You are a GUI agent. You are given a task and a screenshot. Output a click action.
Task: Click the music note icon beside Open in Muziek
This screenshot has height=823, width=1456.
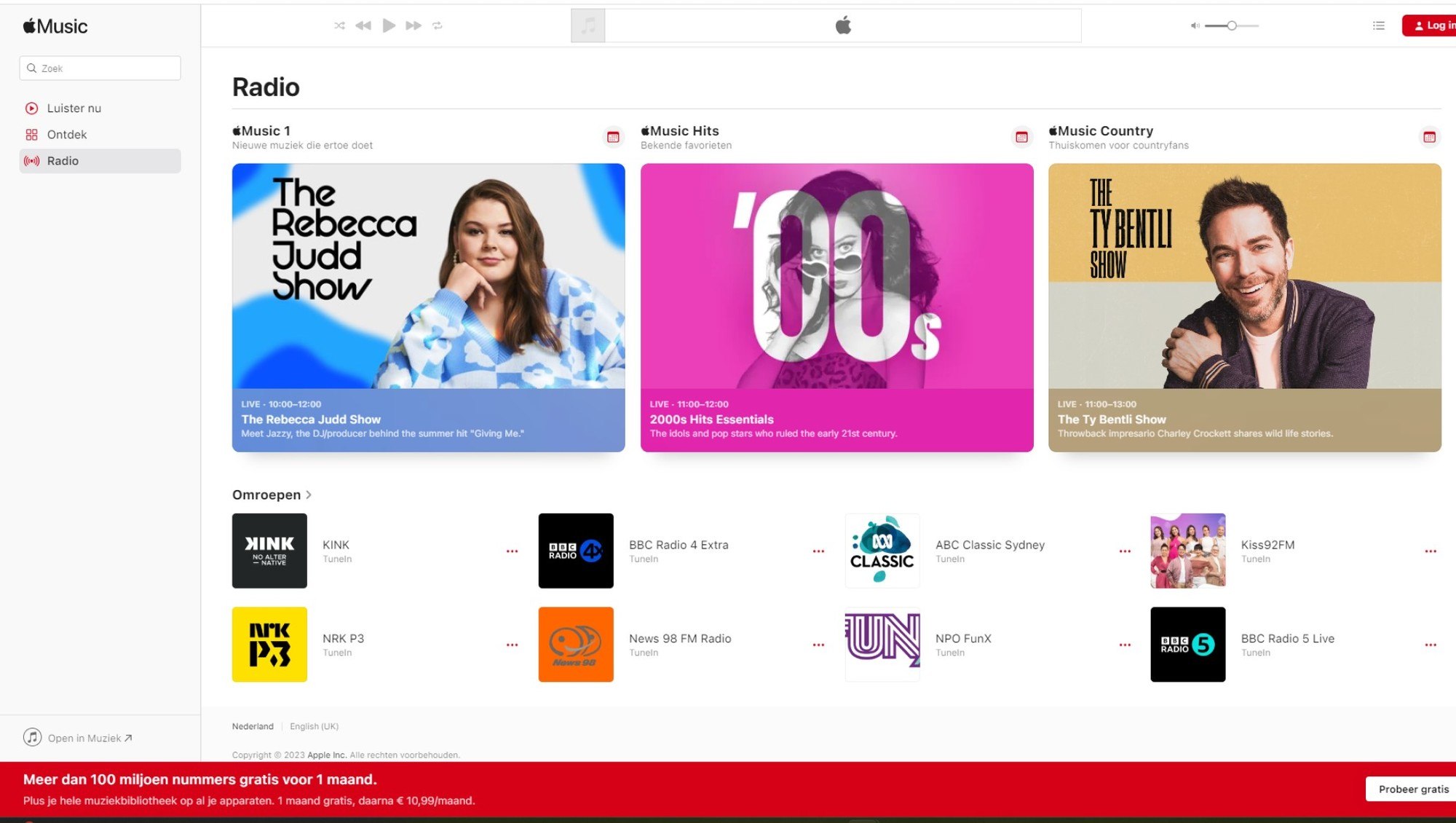pos(32,737)
